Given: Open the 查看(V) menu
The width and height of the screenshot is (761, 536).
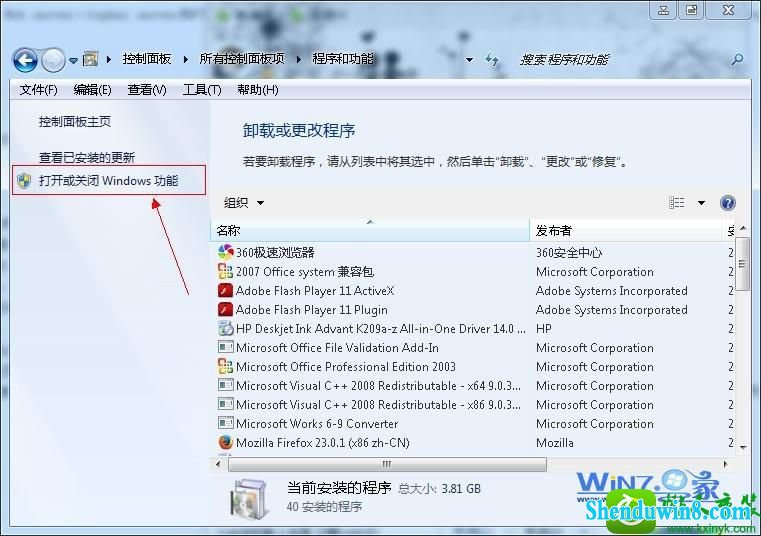Looking at the screenshot, I should 147,90.
